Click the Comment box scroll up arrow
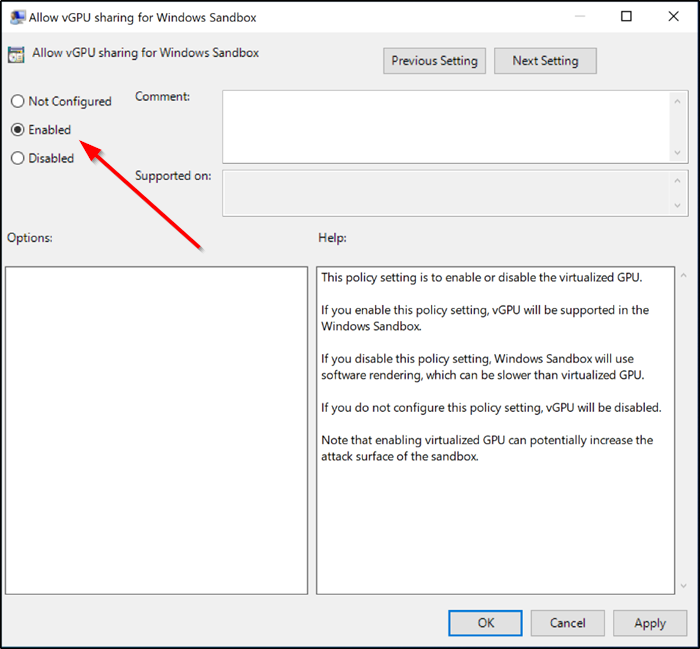Viewport: 700px width, 649px height. tap(677, 102)
